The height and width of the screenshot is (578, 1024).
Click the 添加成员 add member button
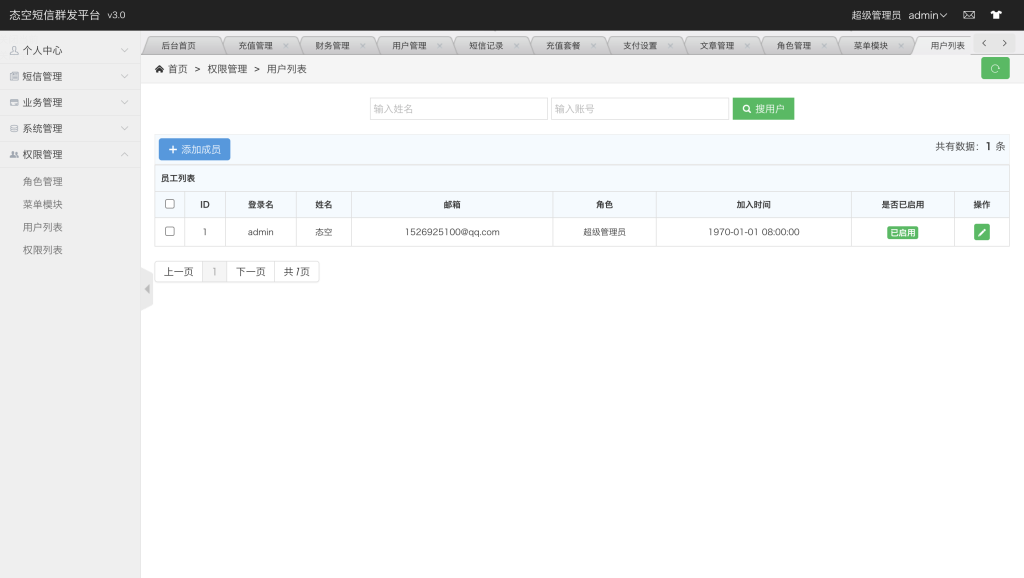[195, 149]
